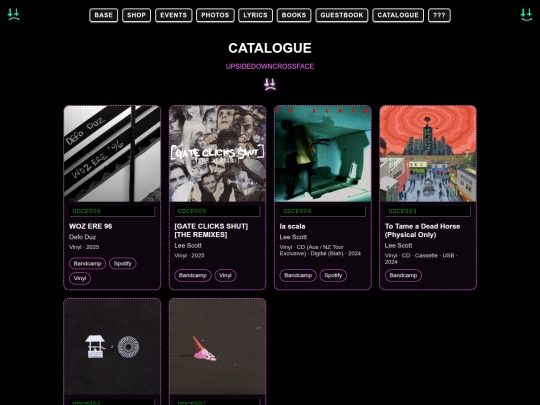Viewport: 540px width, 405px height.
Task: Click Bandcamp link for To Tame a Dead Horse
Action: (403, 275)
